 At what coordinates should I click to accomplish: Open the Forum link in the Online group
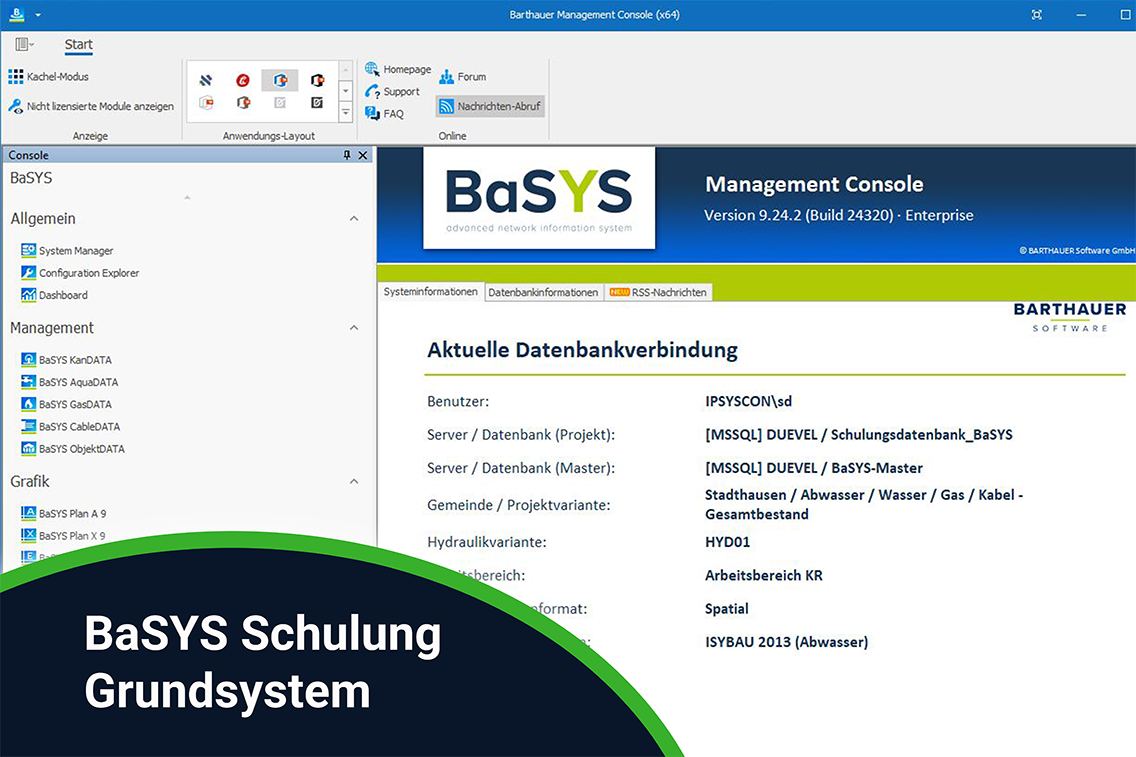(463, 77)
